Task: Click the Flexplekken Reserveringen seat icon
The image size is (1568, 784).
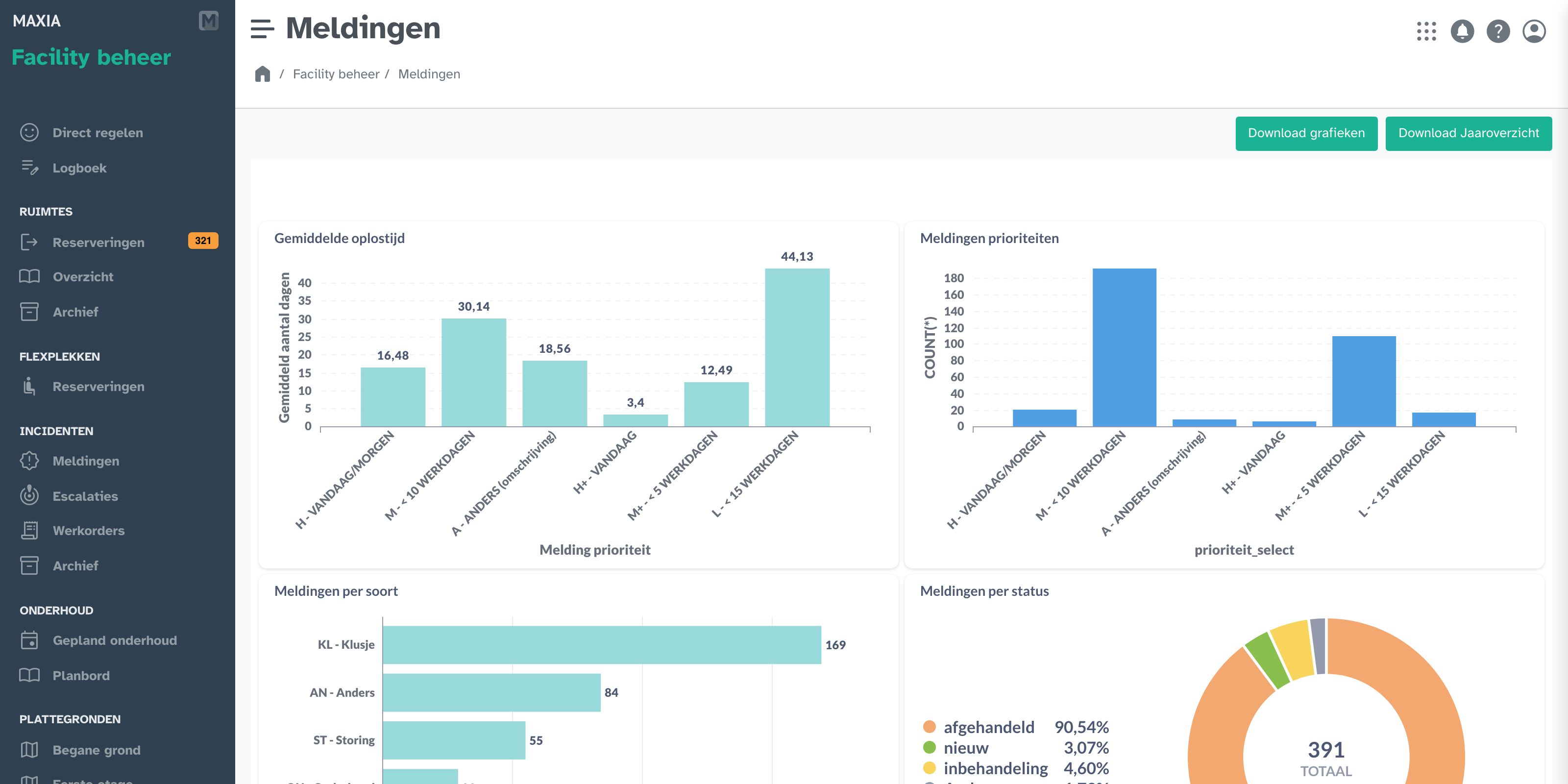Action: (x=29, y=387)
